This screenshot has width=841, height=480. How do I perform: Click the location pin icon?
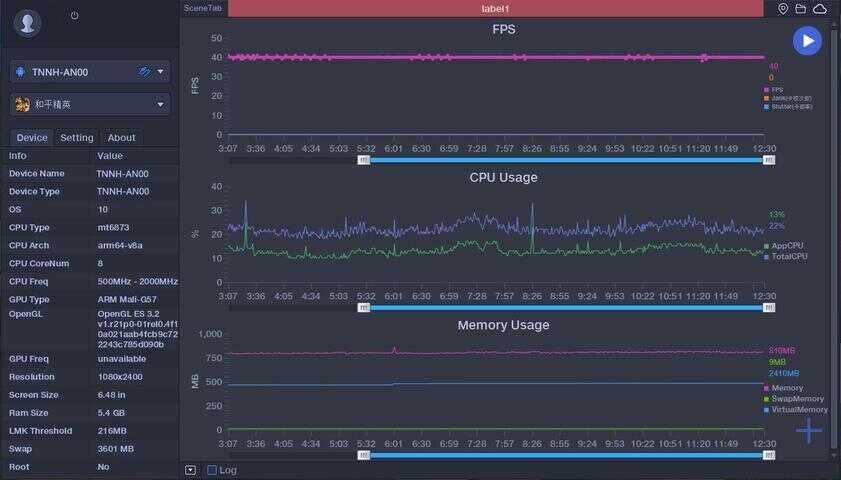tap(783, 8)
